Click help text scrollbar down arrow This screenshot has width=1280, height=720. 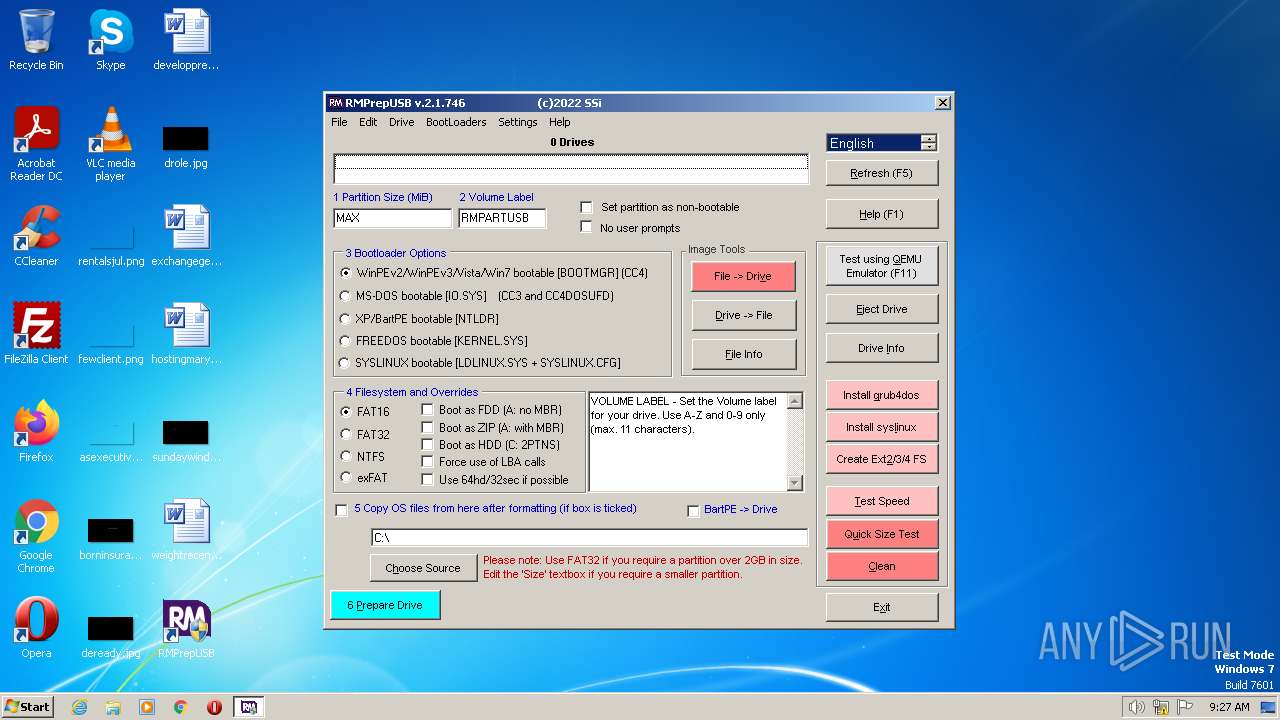coord(795,483)
